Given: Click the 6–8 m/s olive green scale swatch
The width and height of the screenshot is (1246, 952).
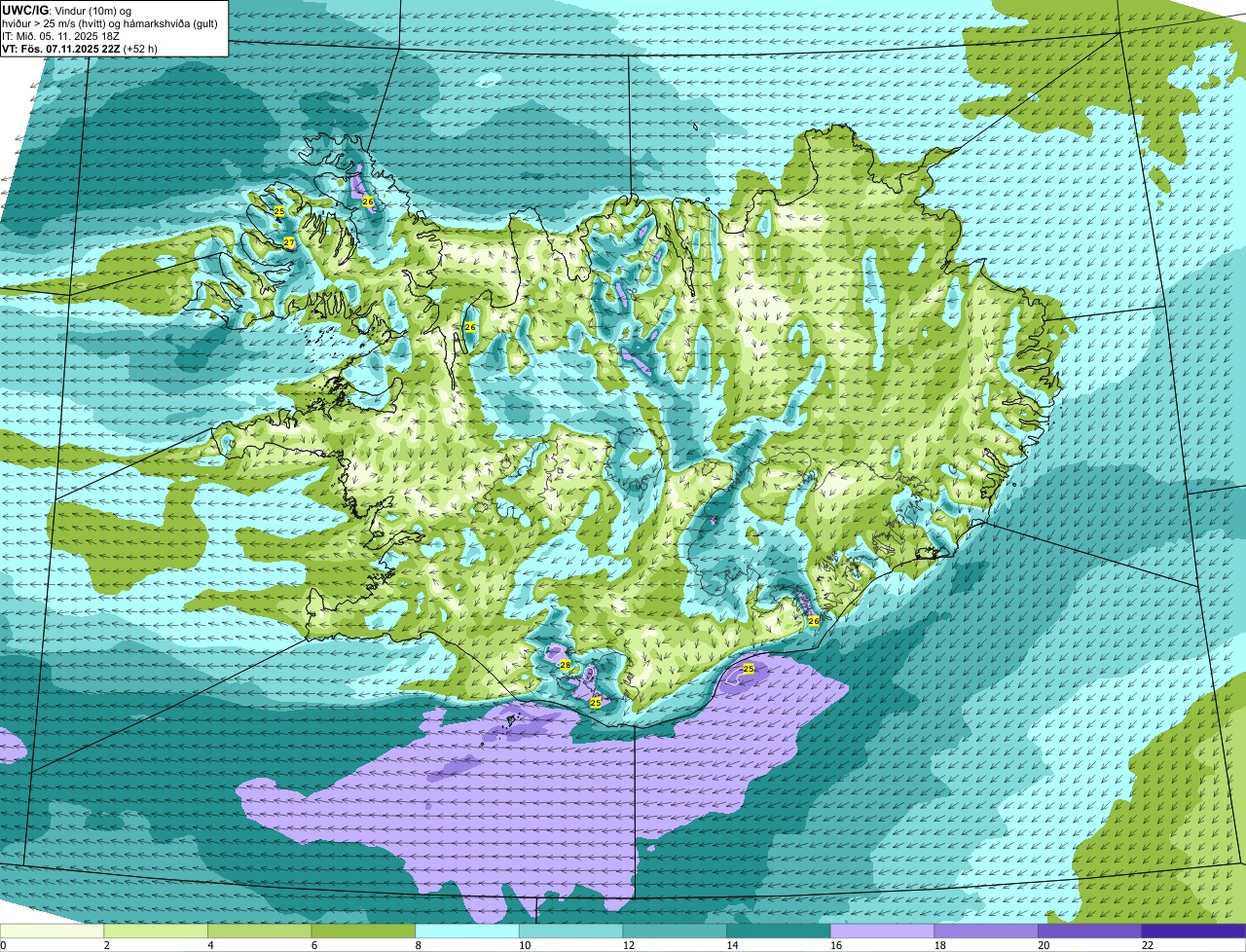Looking at the screenshot, I should 363,931.
